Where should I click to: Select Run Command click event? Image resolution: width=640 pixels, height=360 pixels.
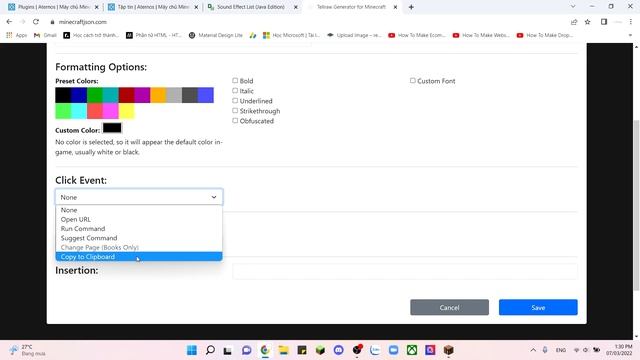coord(139,229)
